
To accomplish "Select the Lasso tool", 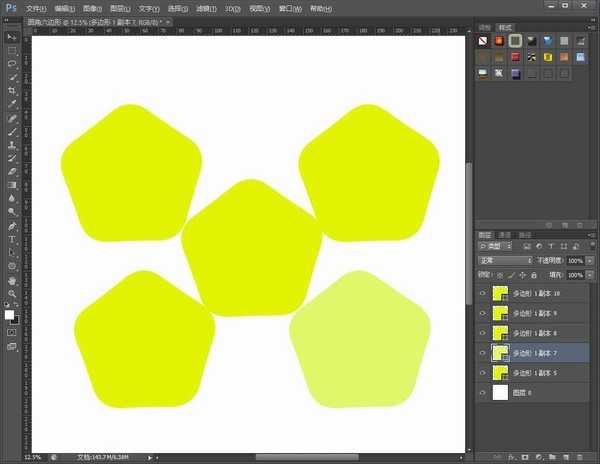I will [x=12, y=63].
